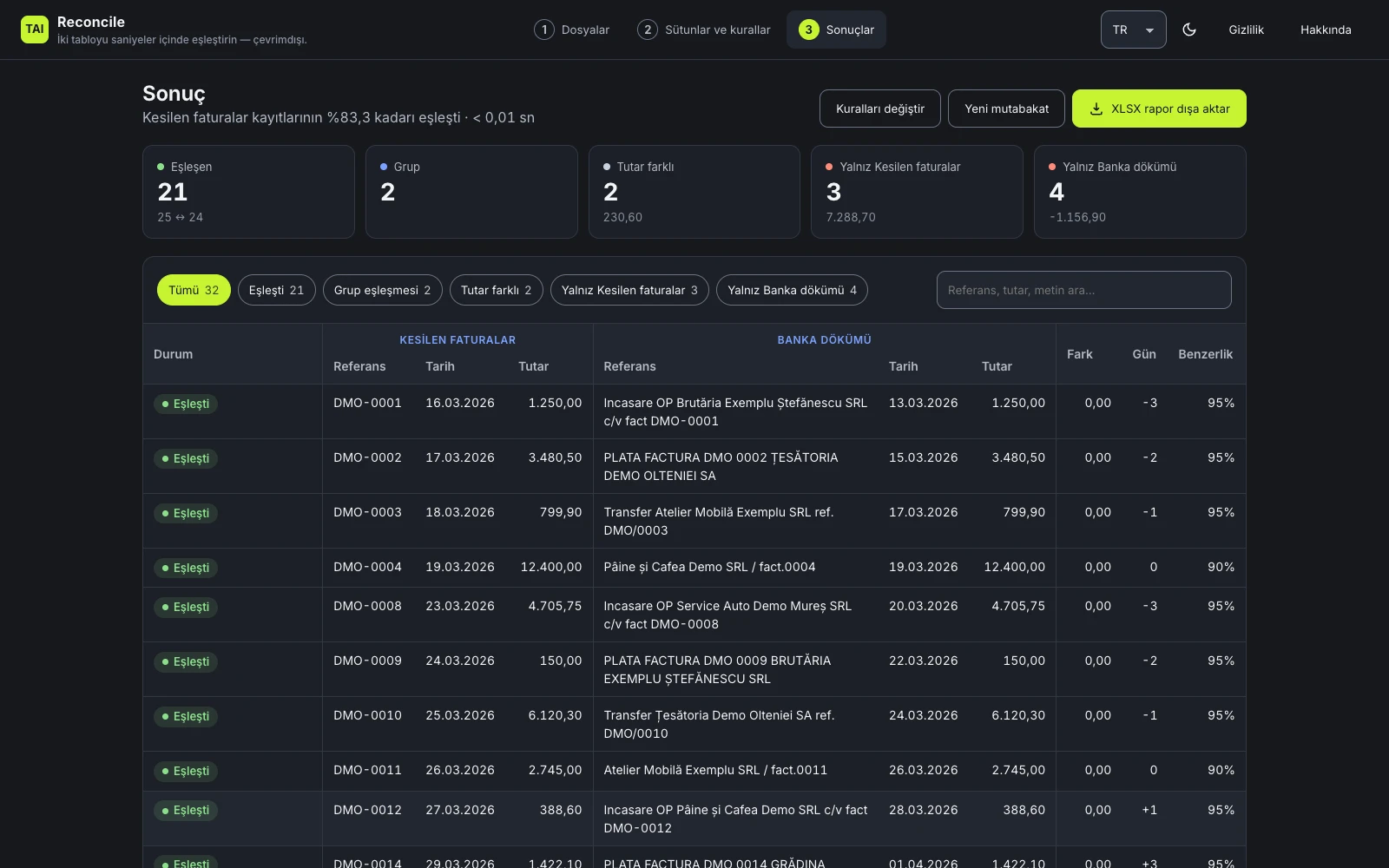1389x868 pixels.
Task: Click the Fark column header
Action: (x=1080, y=354)
